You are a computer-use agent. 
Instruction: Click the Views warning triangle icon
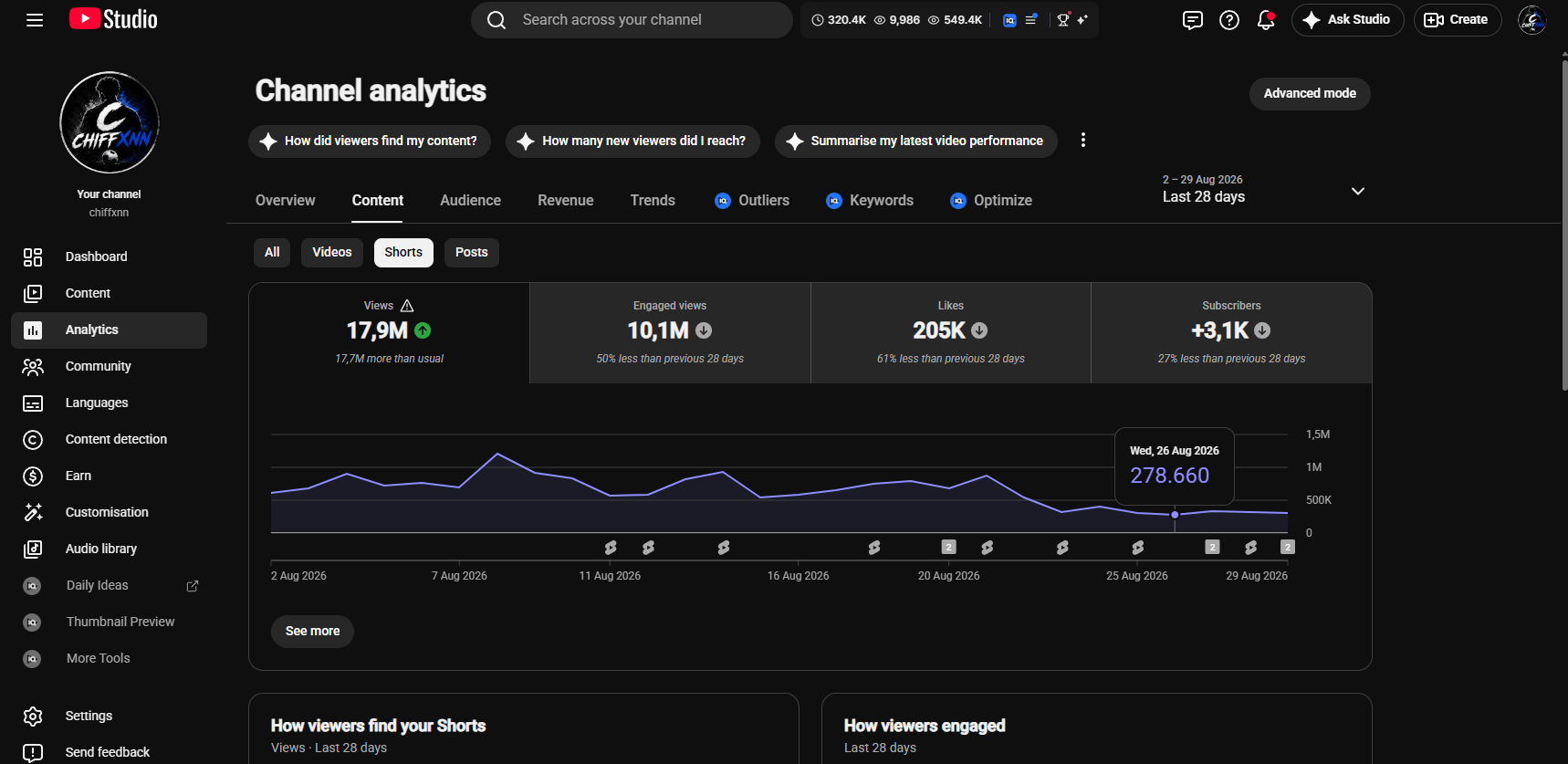point(407,306)
